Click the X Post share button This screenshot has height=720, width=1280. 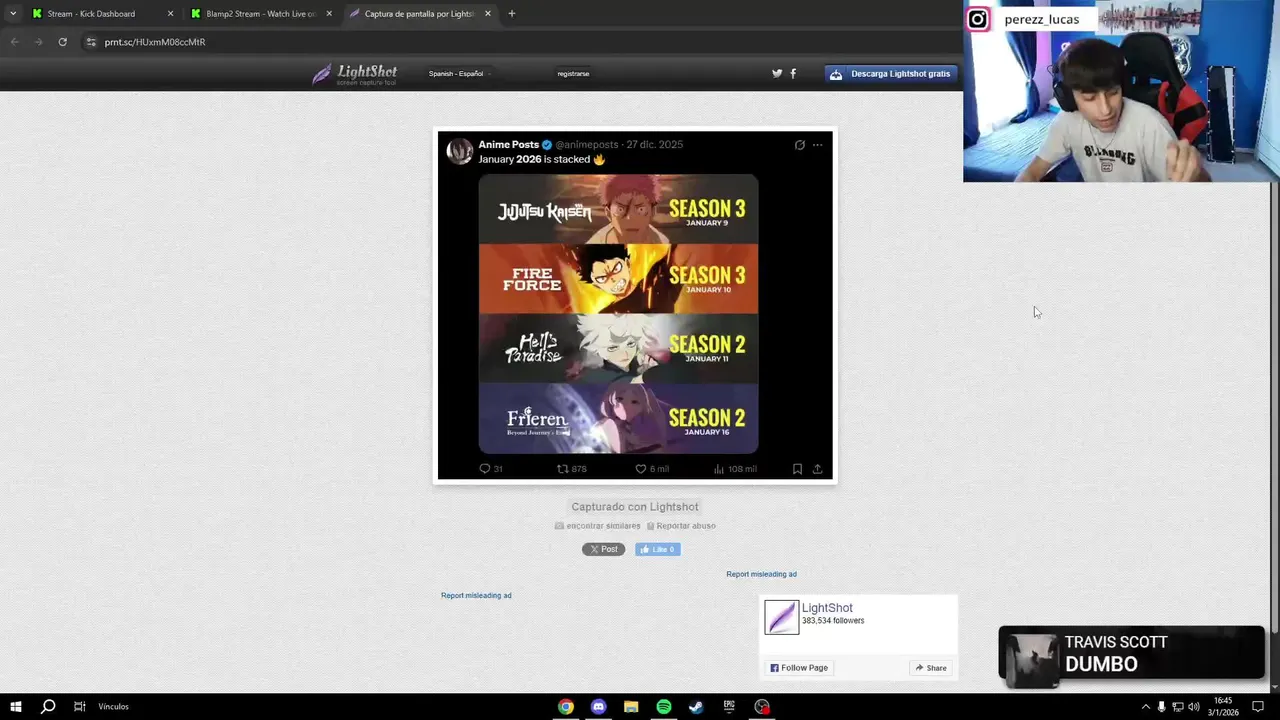coord(603,549)
